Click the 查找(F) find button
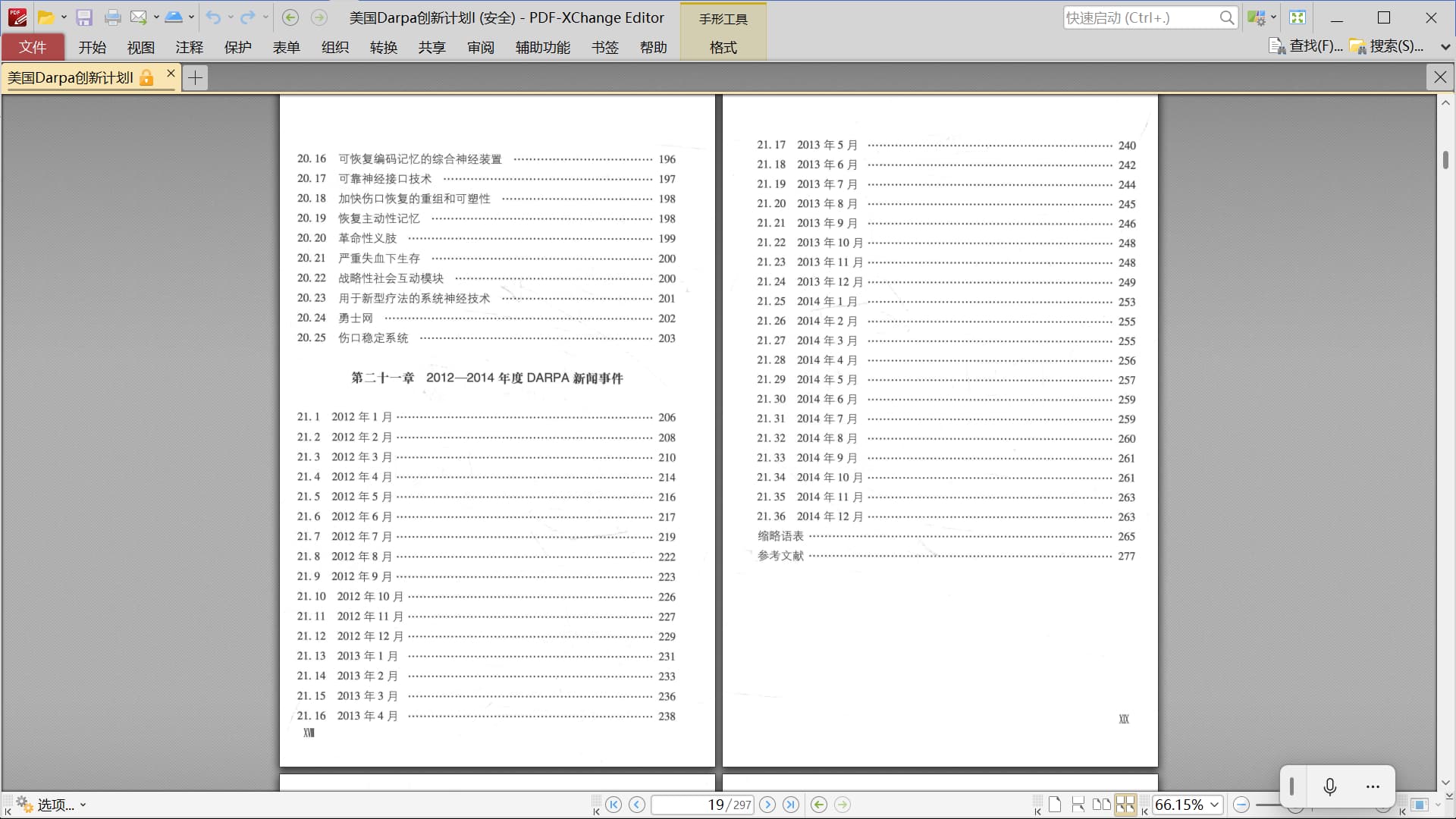Viewport: 1456px width, 819px height. 1306,46
